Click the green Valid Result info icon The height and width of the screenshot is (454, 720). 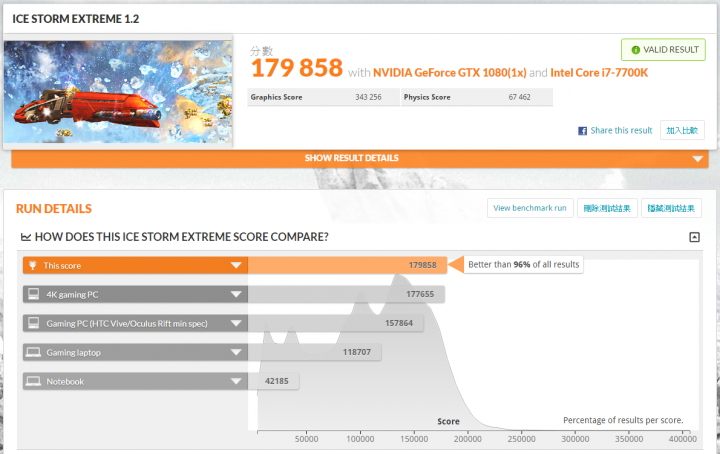[636, 50]
